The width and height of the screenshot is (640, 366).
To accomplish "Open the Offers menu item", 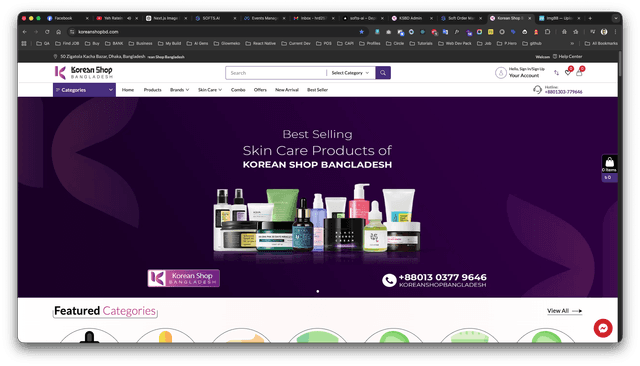I will pos(260,90).
